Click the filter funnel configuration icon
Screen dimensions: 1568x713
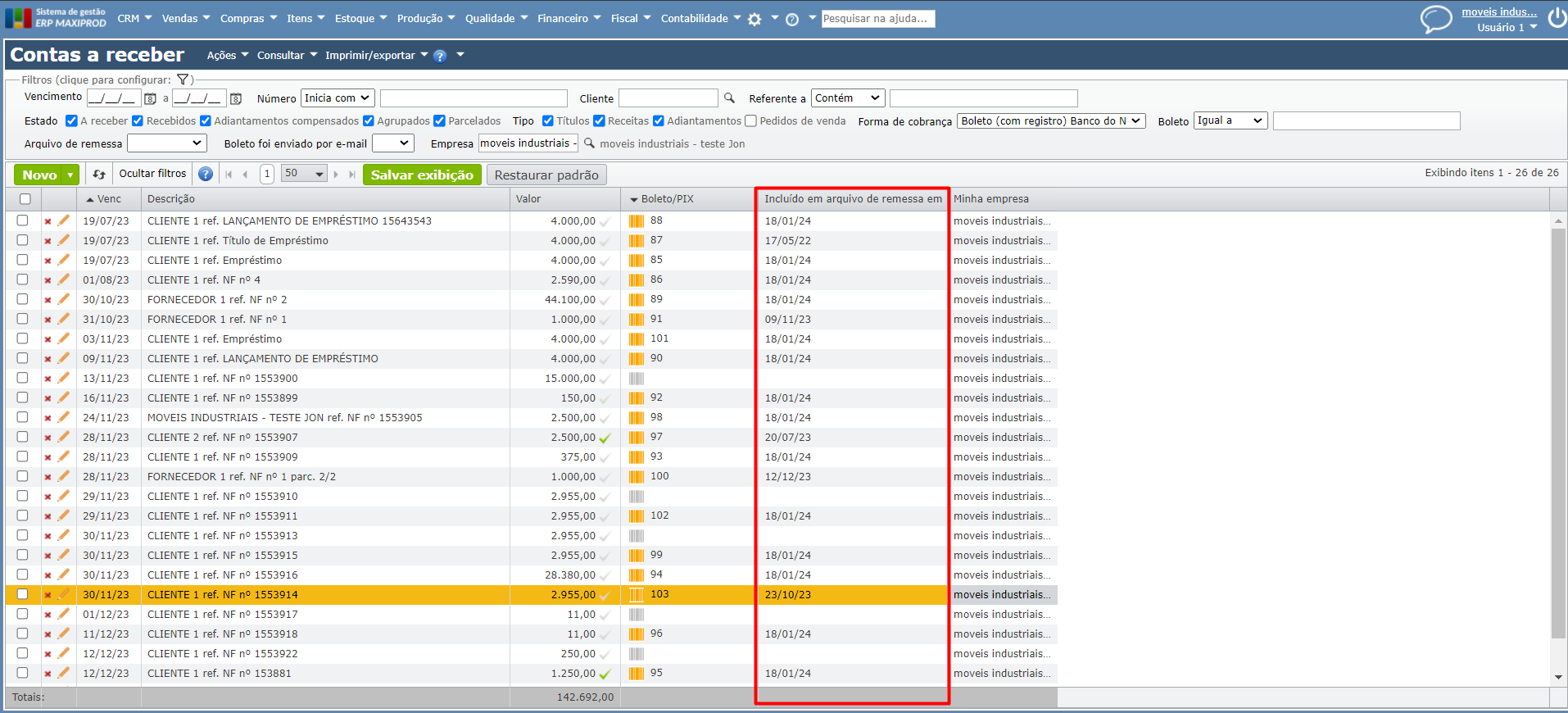tap(183, 79)
